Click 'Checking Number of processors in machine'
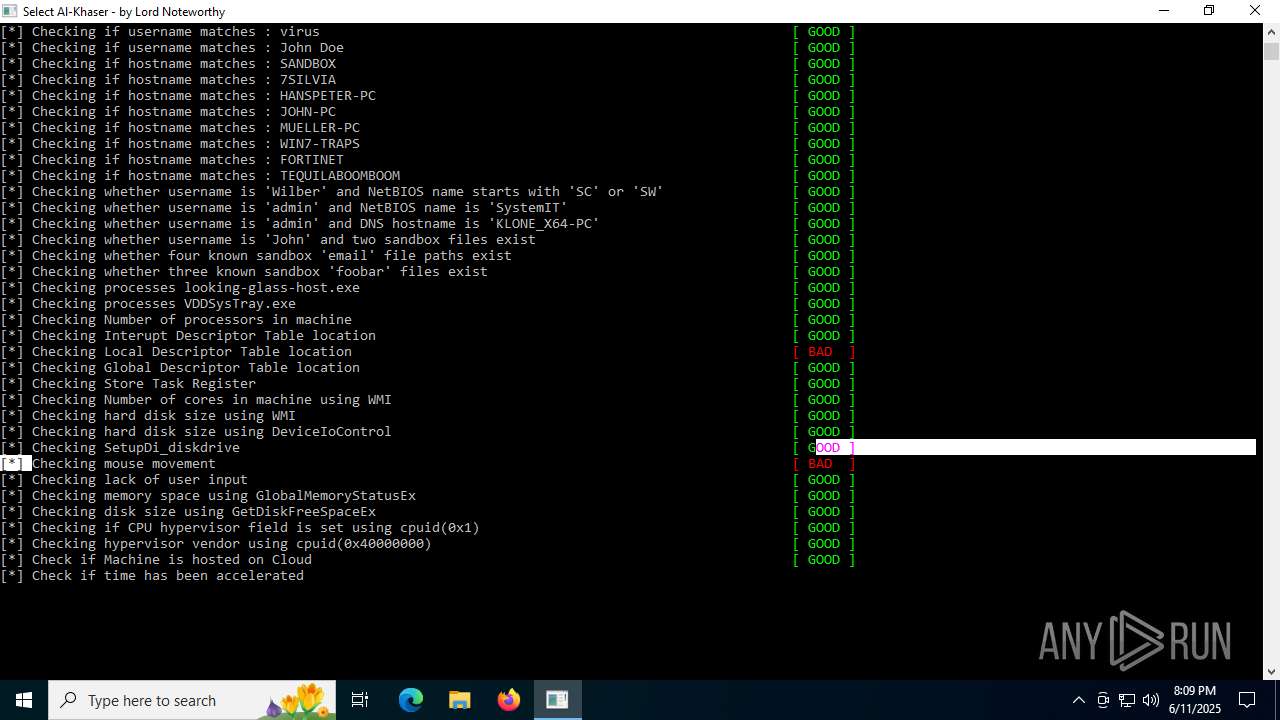 click(192, 319)
